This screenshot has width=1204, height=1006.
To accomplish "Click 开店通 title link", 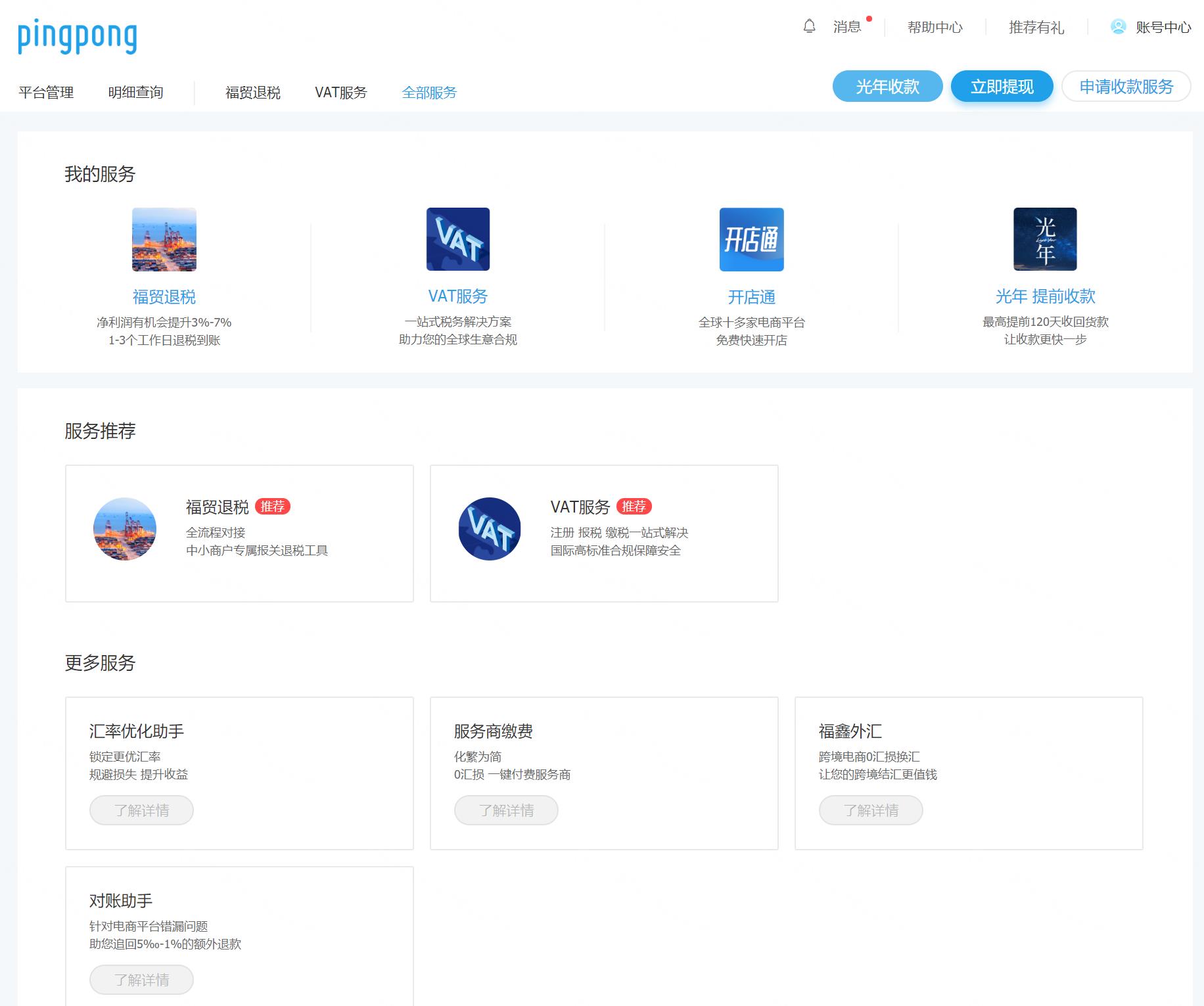I will [x=752, y=297].
